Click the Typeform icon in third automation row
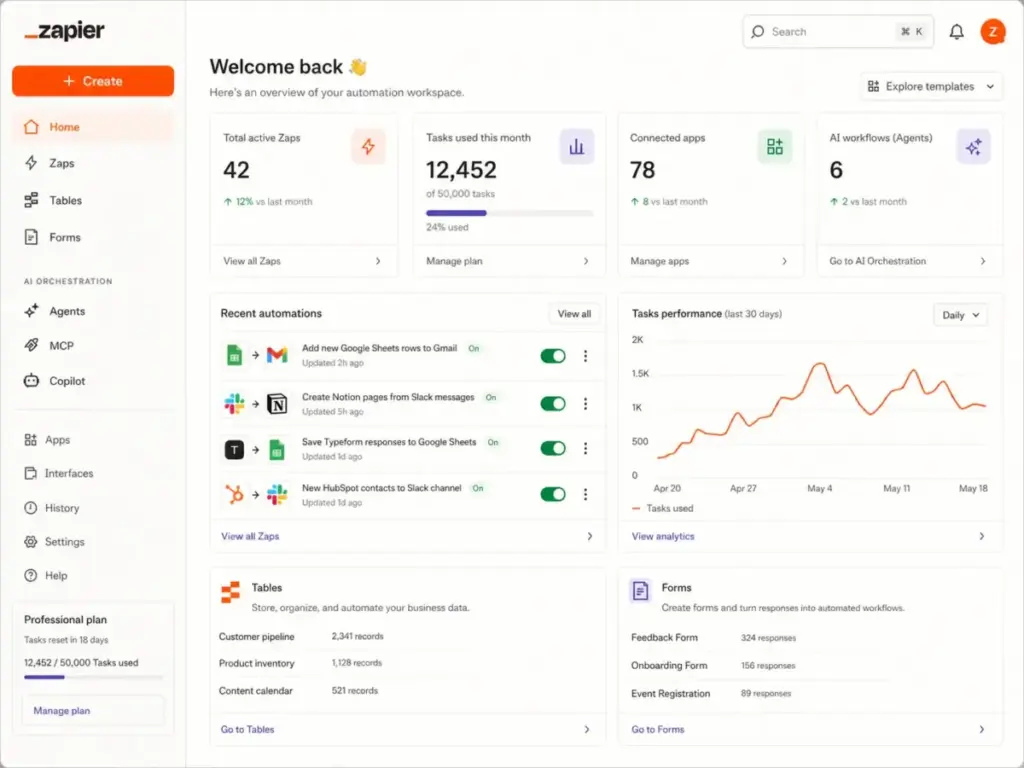The height and width of the screenshot is (768, 1024). click(234, 449)
